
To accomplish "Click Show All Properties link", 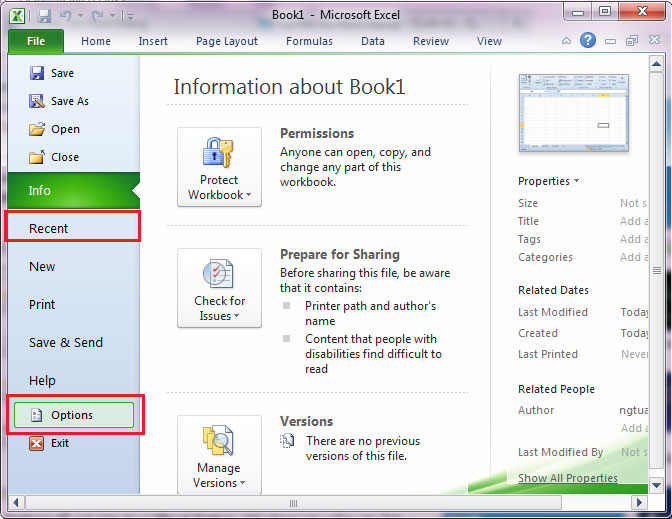I will point(568,478).
